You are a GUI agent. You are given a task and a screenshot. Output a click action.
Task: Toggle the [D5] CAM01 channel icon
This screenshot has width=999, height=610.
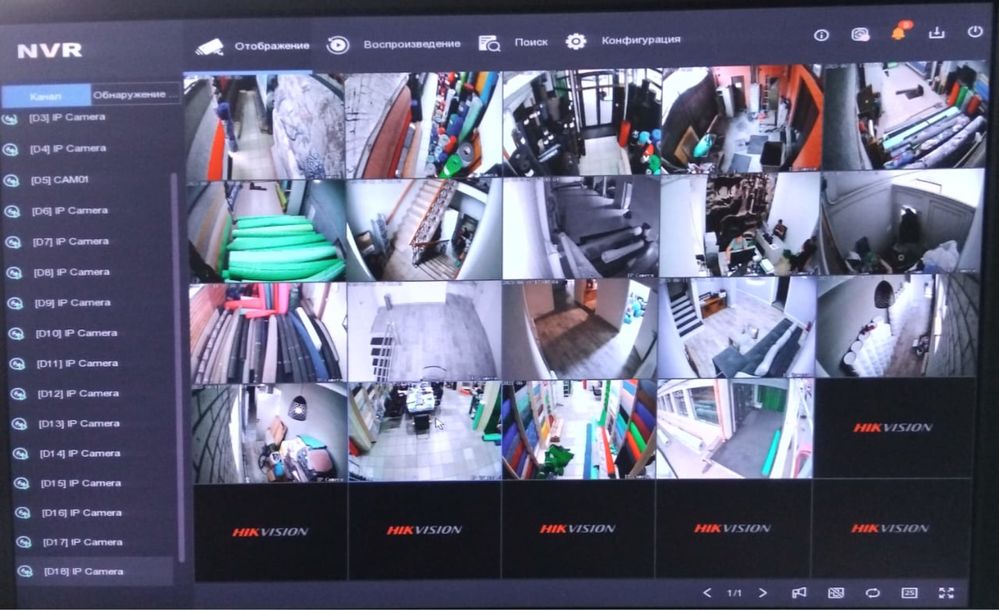tap(11, 181)
